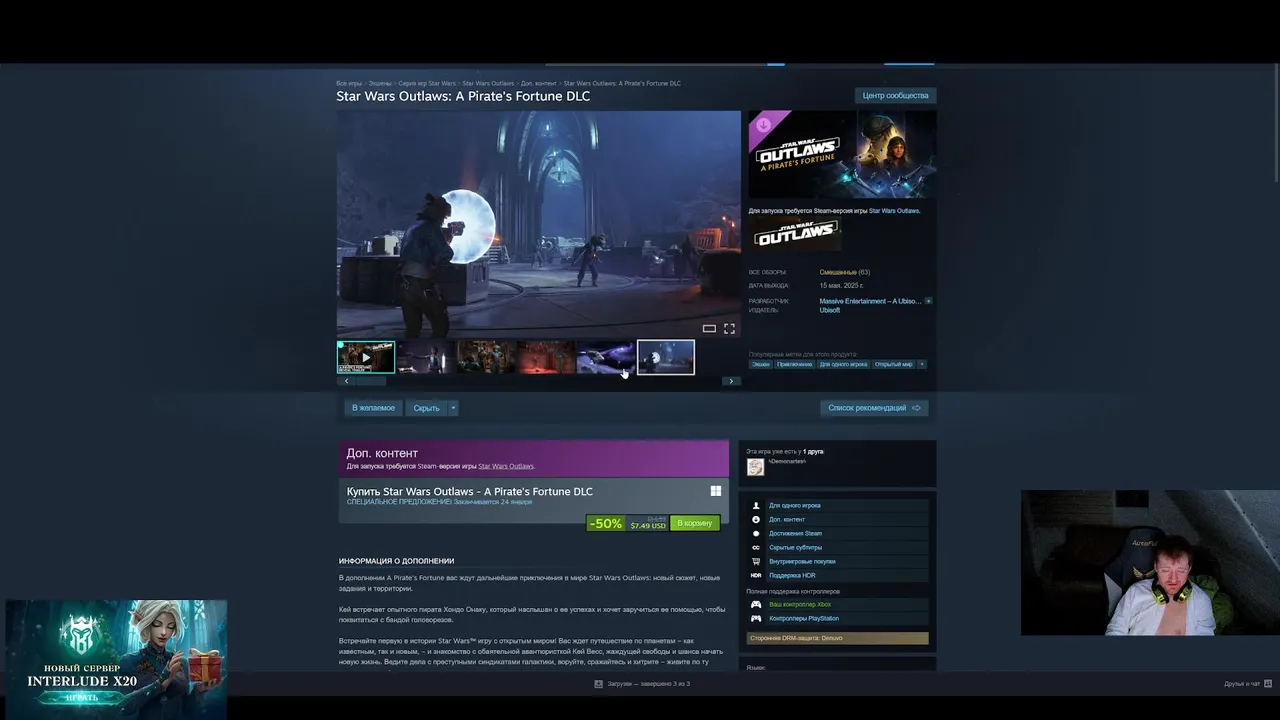This screenshot has width=1280, height=720.
Task: Click the Xbox controller icon
Action: coord(756,605)
